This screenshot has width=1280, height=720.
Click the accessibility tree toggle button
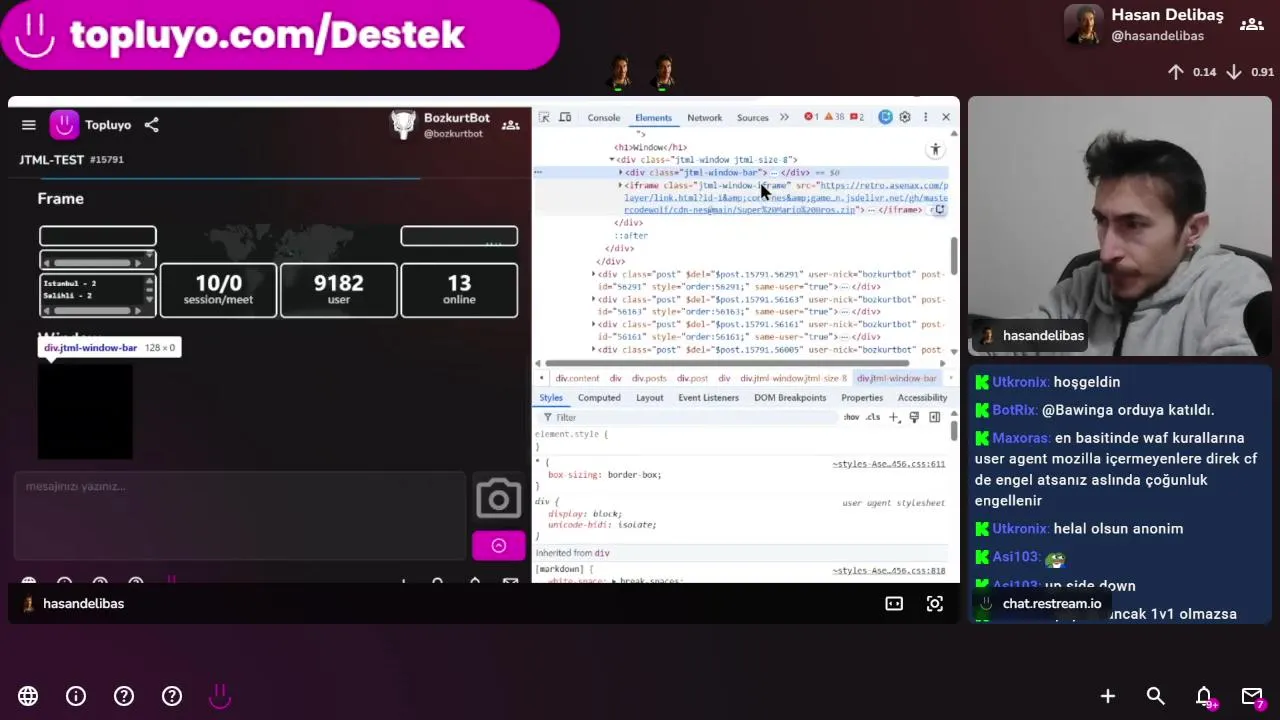[935, 150]
